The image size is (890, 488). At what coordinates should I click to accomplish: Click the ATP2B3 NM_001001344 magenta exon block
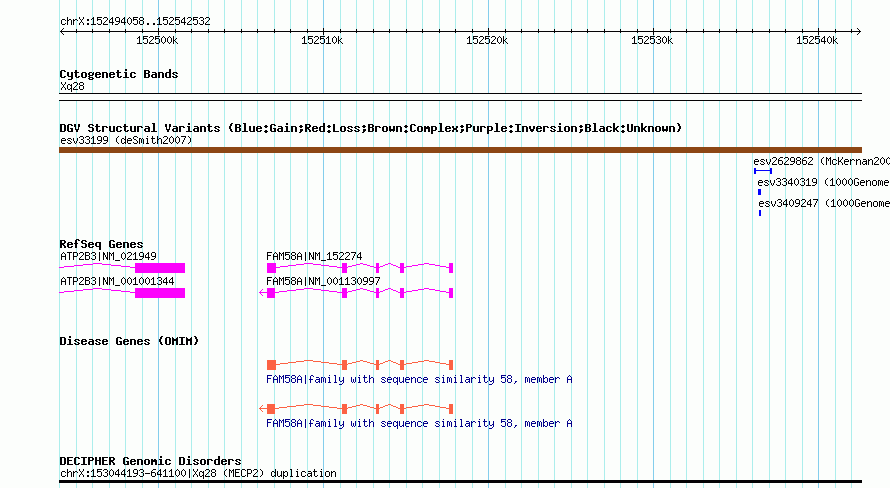pyautogui.click(x=160, y=293)
